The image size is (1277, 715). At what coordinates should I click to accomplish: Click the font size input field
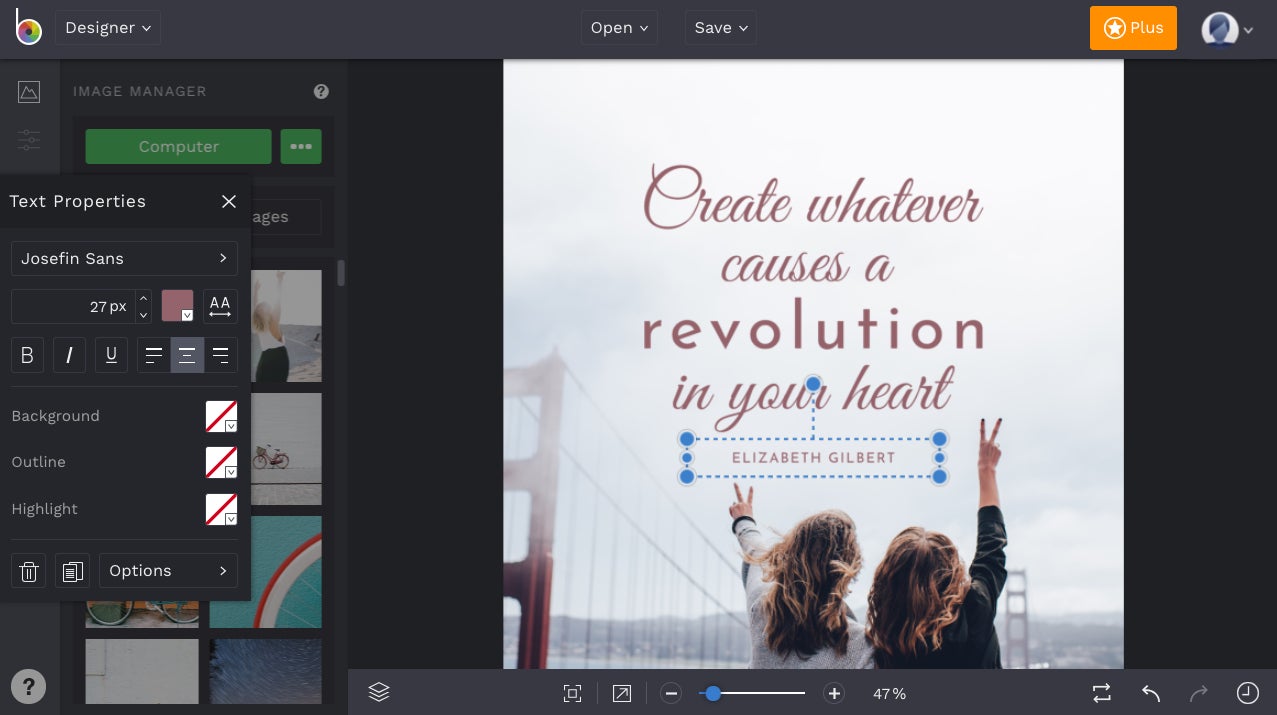pyautogui.click(x=72, y=306)
